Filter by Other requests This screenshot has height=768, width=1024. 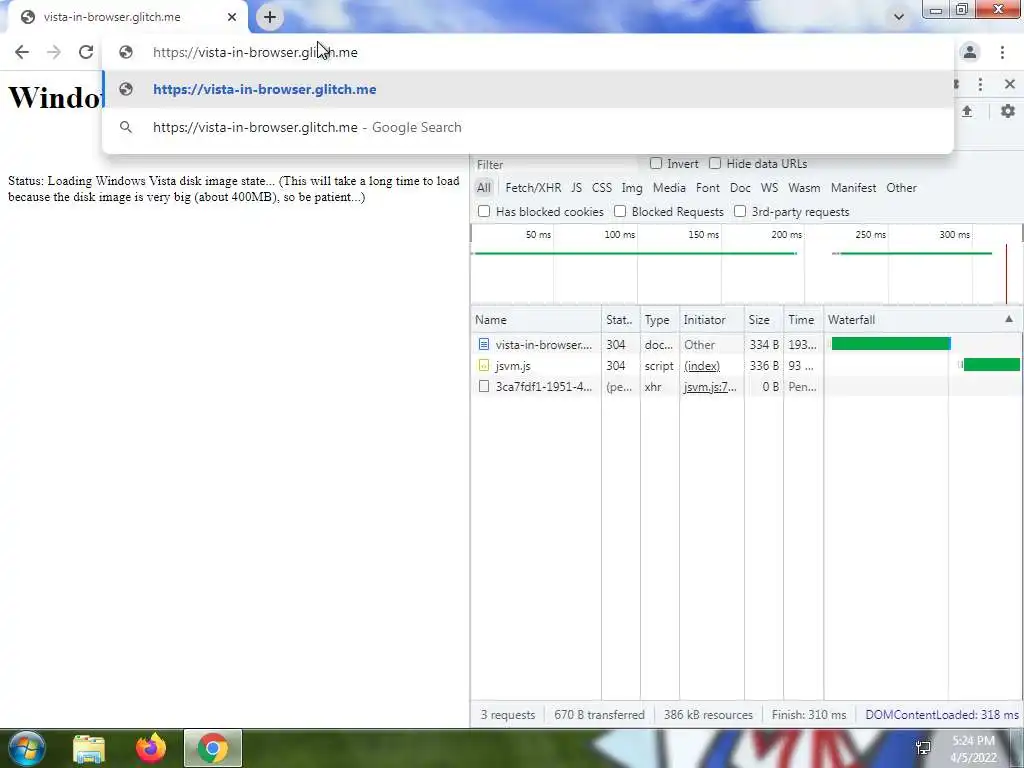click(901, 188)
